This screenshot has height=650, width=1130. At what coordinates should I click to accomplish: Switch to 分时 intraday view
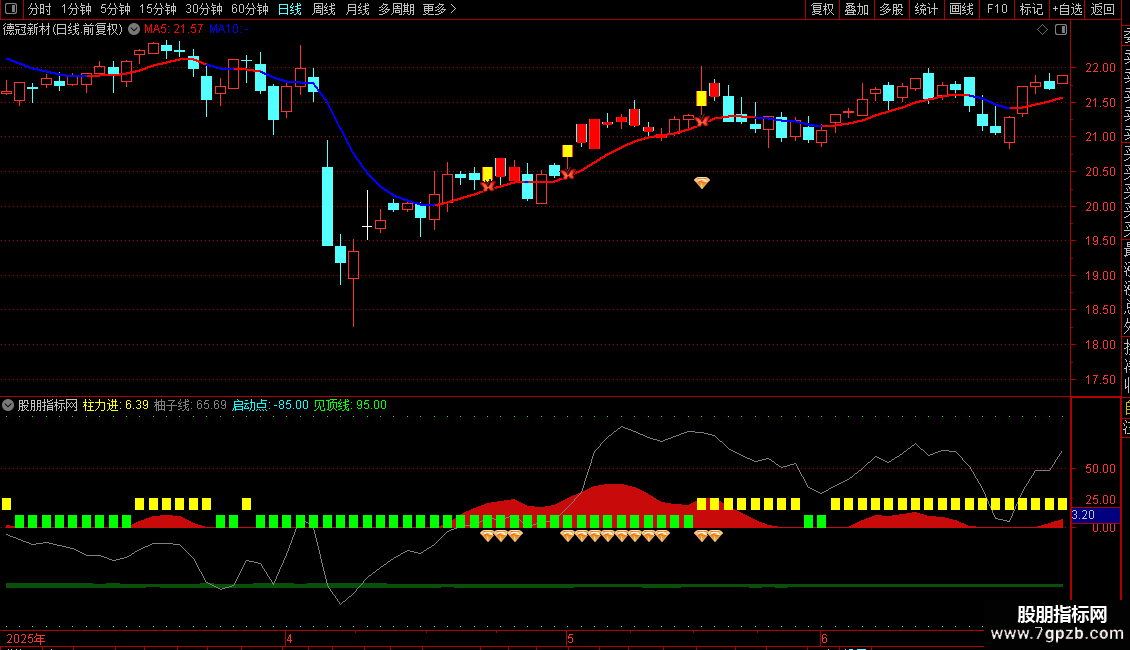[x=40, y=9]
